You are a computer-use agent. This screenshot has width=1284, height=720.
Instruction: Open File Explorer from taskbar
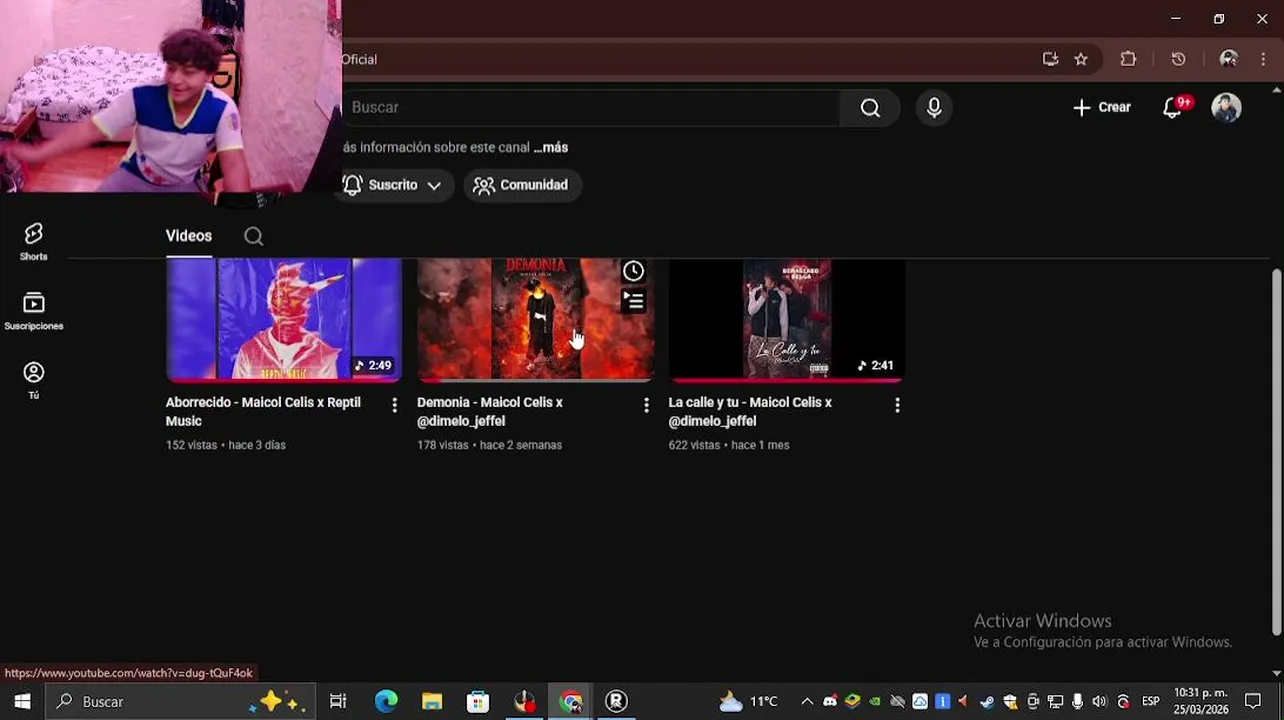(432, 702)
